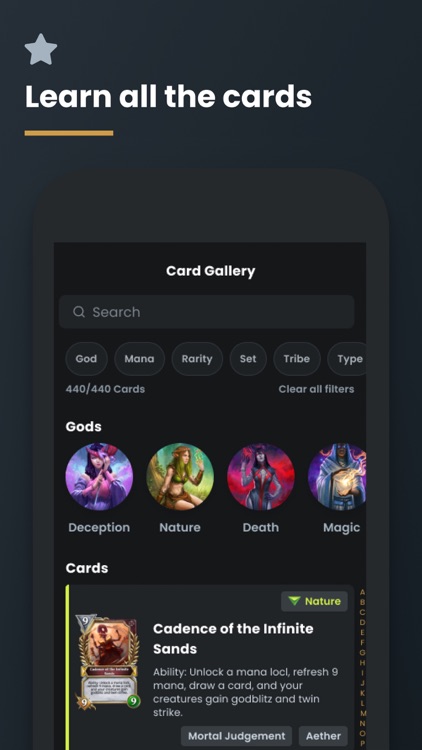Click the star icon above the headline
This screenshot has height=750, width=422.
click(41, 49)
